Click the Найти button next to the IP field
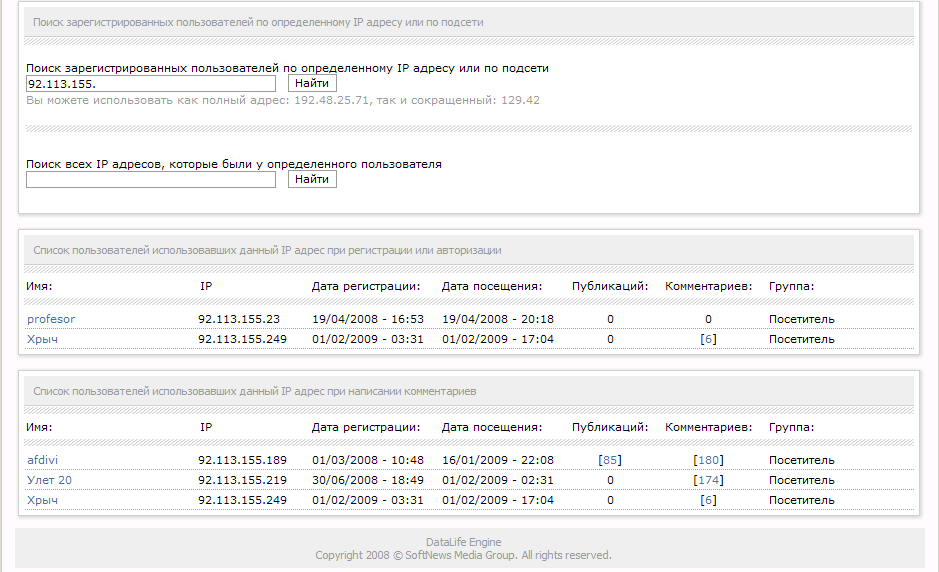This screenshot has width=939, height=572. (312, 83)
